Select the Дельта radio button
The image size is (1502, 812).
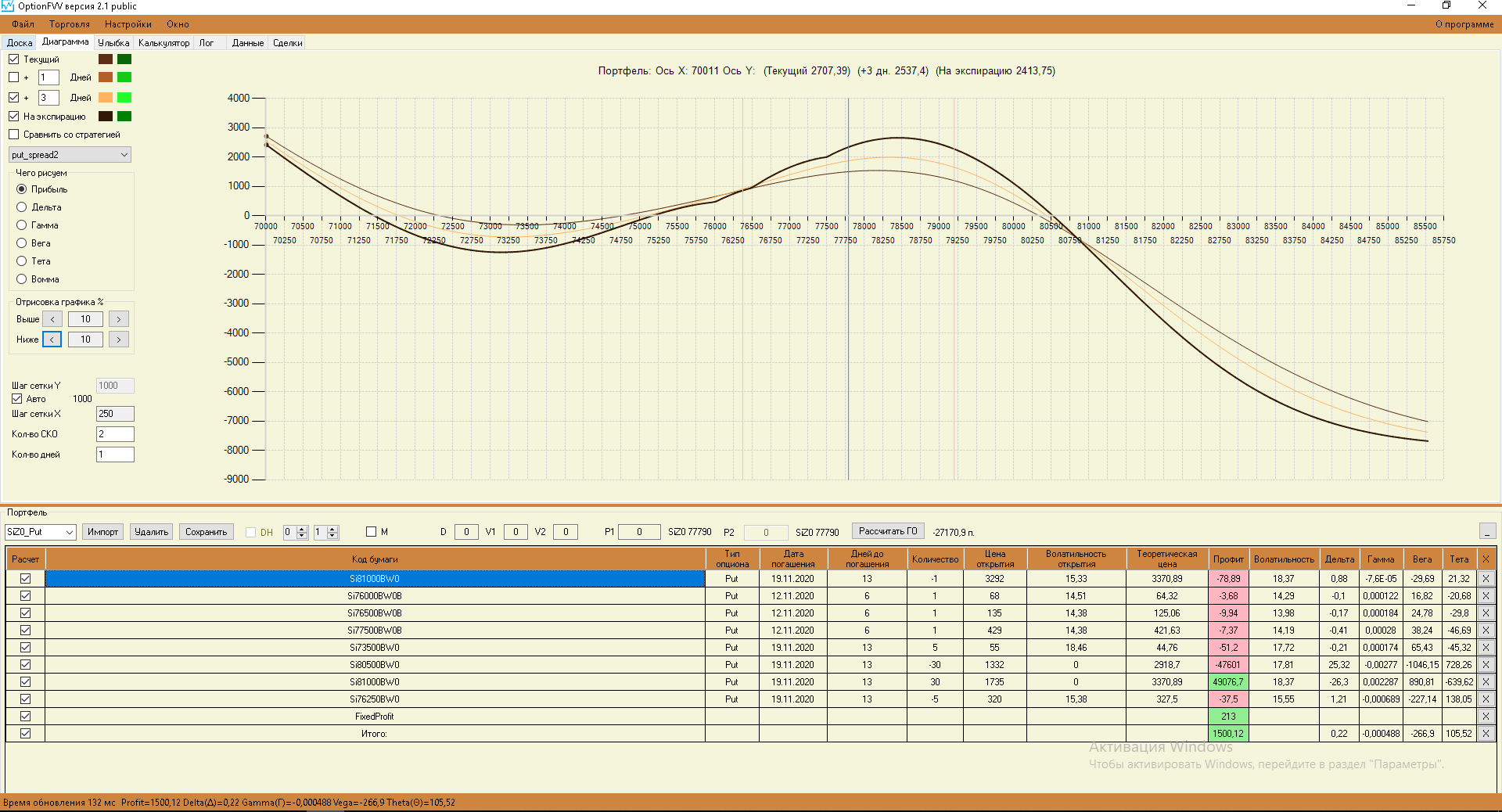click(22, 207)
